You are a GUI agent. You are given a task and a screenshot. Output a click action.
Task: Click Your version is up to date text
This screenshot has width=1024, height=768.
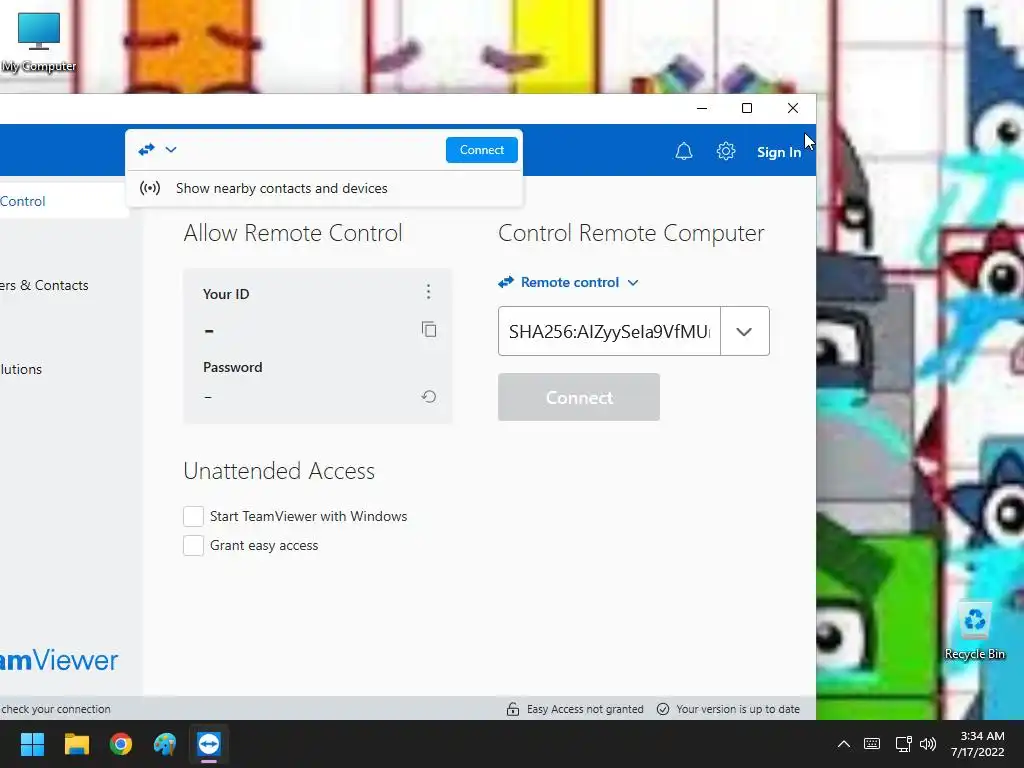(738, 709)
